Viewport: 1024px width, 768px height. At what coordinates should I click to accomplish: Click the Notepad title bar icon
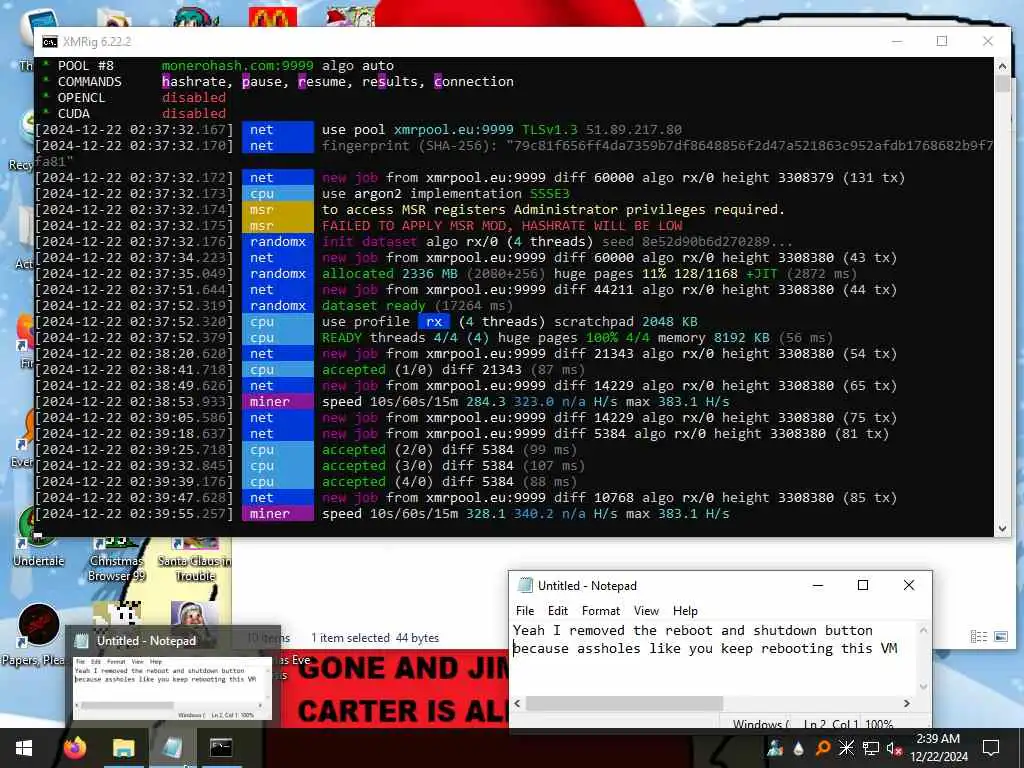point(525,585)
